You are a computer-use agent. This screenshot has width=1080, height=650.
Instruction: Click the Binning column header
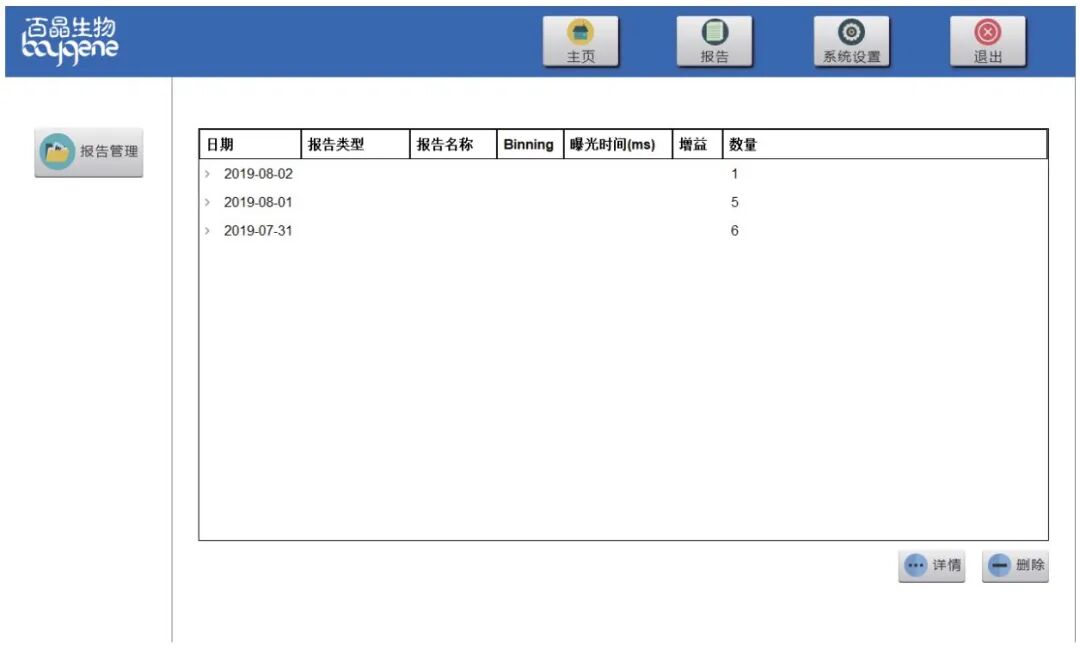[x=530, y=145]
